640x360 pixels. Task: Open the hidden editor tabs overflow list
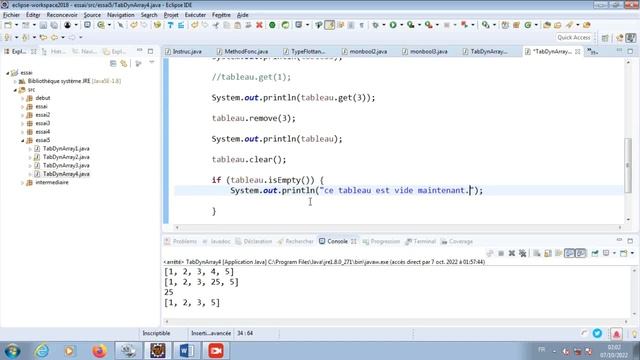pyautogui.click(x=593, y=51)
